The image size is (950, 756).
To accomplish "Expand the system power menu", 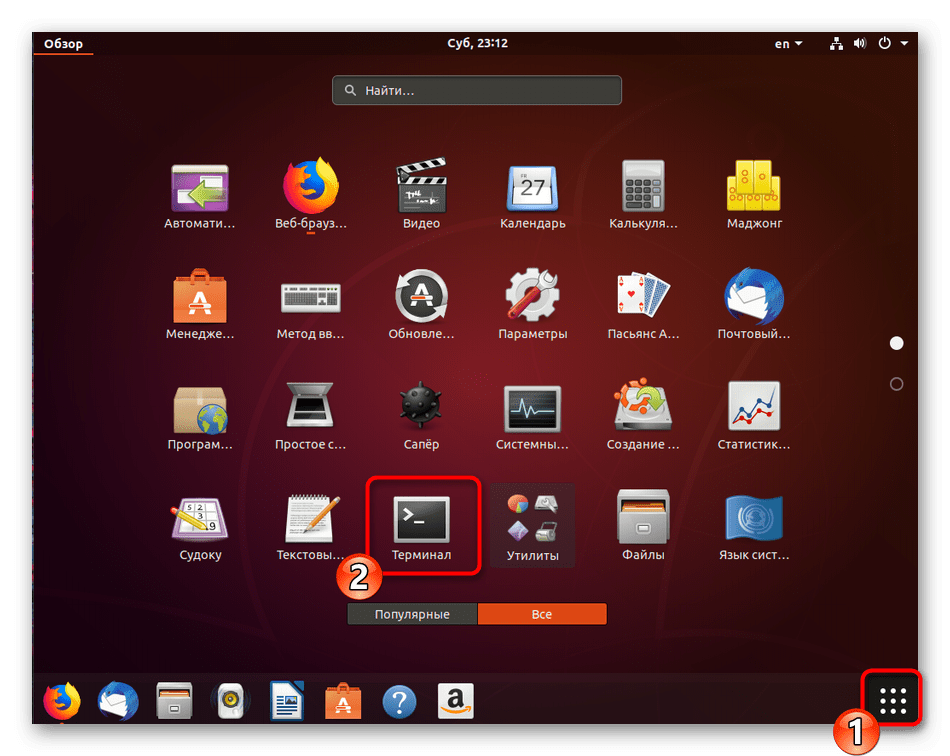I will pos(892,44).
